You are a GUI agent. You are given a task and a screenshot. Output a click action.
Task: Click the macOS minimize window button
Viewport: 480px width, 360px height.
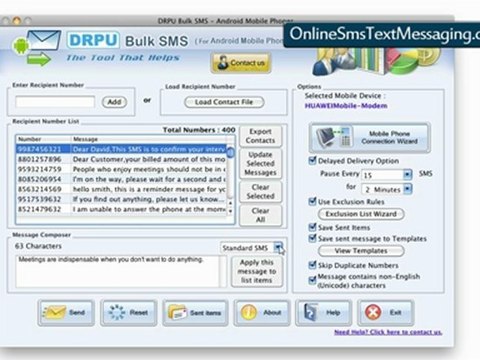click(17, 21)
